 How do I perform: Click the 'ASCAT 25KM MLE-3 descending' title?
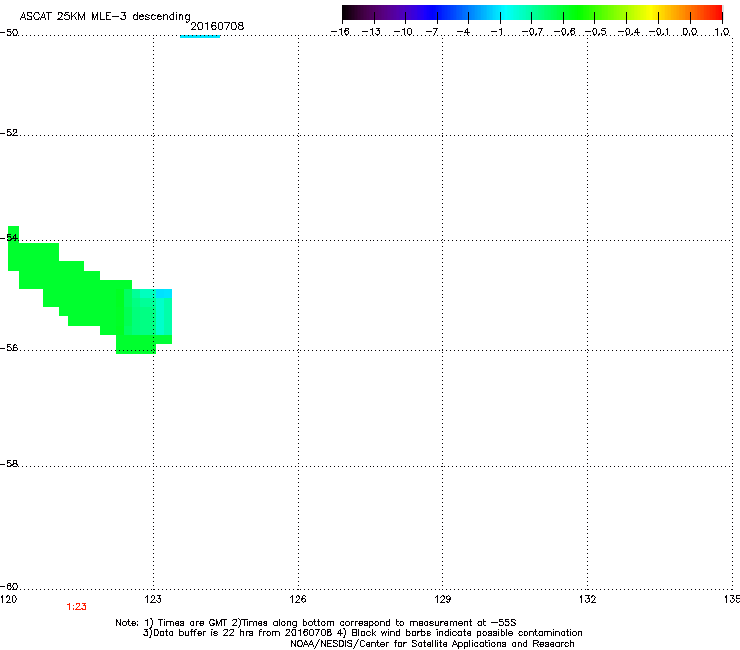point(105,16)
